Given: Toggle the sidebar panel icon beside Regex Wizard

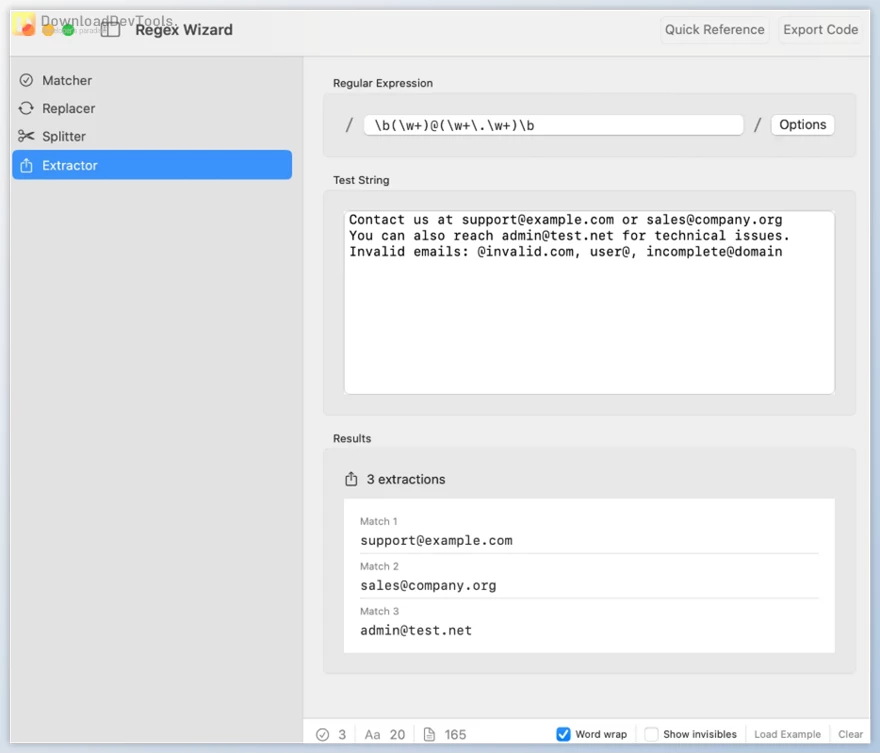Looking at the screenshot, I should (110, 29).
